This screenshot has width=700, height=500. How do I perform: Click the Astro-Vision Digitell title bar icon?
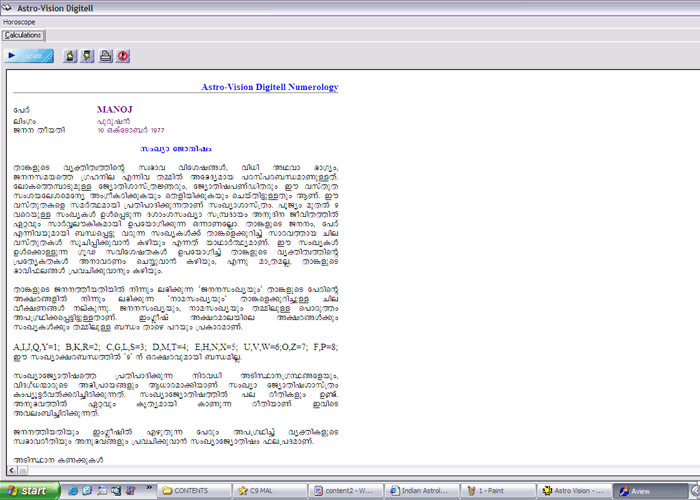[6, 8]
